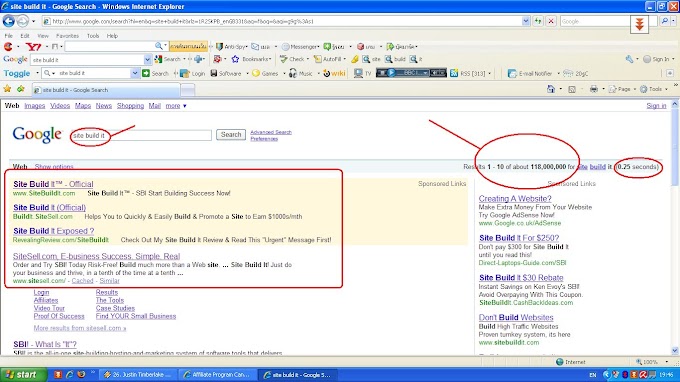Image resolution: width=680 pixels, height=382 pixels.
Task: Open the View menu
Action: click(x=43, y=36)
